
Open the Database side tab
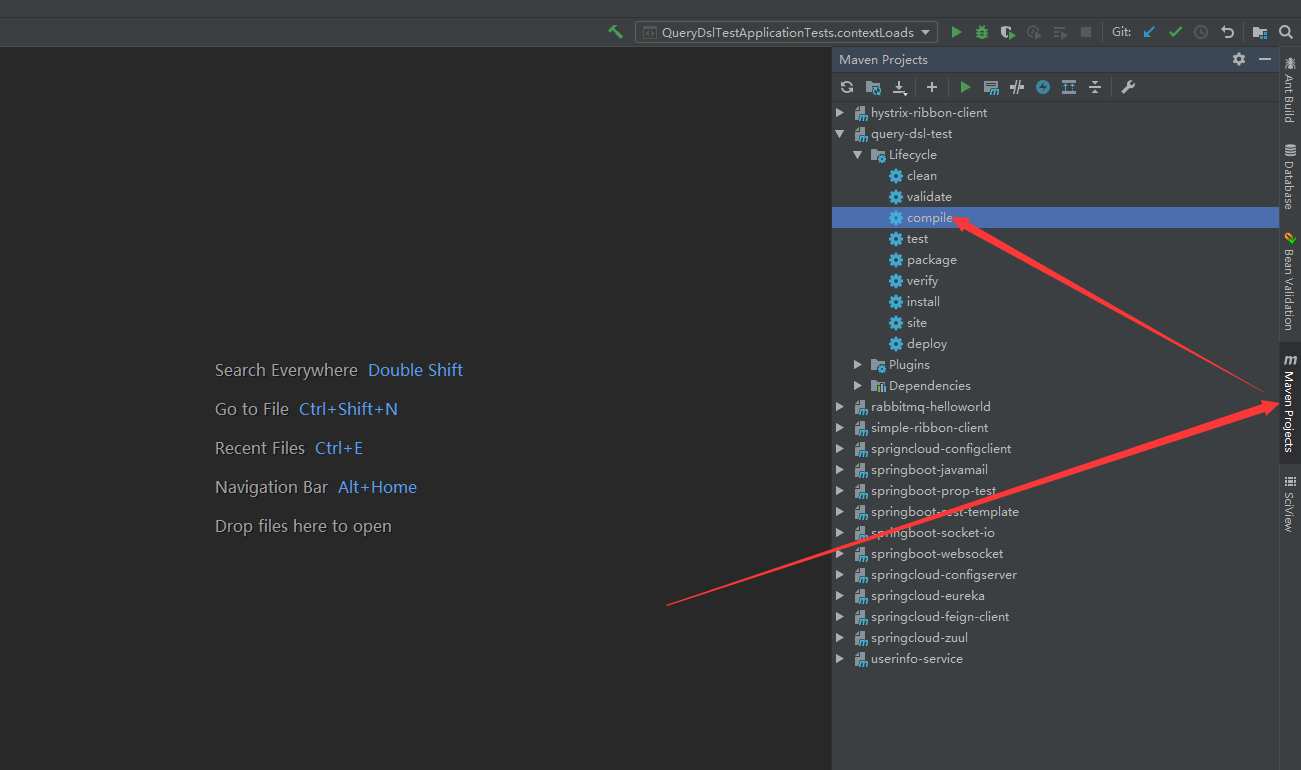1290,176
